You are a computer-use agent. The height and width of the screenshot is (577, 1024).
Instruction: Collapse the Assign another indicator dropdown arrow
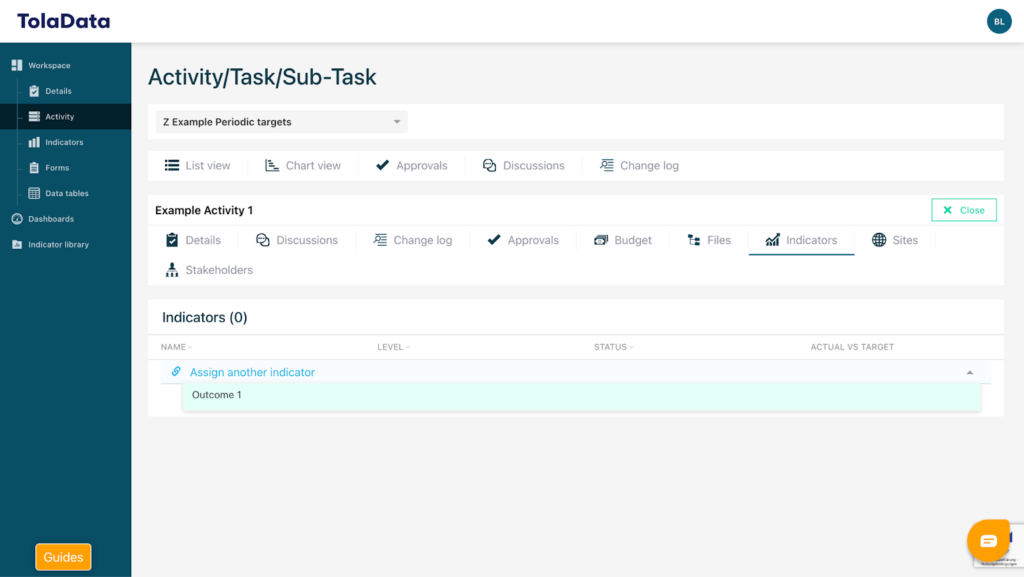(x=969, y=373)
